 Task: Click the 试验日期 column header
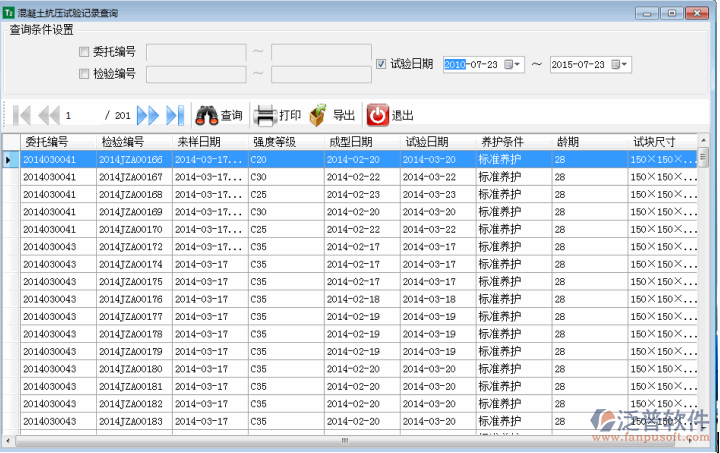point(426,141)
